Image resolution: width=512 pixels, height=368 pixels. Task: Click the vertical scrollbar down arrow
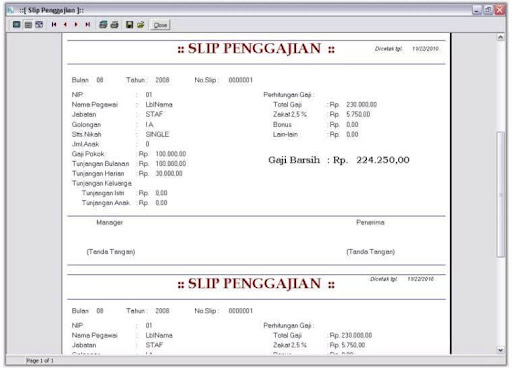(500, 350)
